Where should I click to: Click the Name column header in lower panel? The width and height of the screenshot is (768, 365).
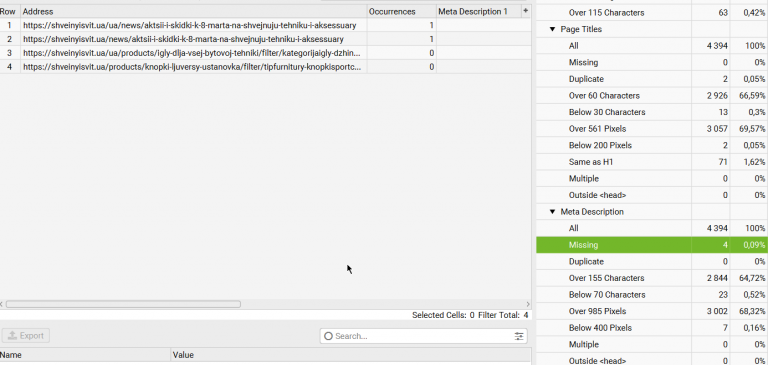(85, 355)
